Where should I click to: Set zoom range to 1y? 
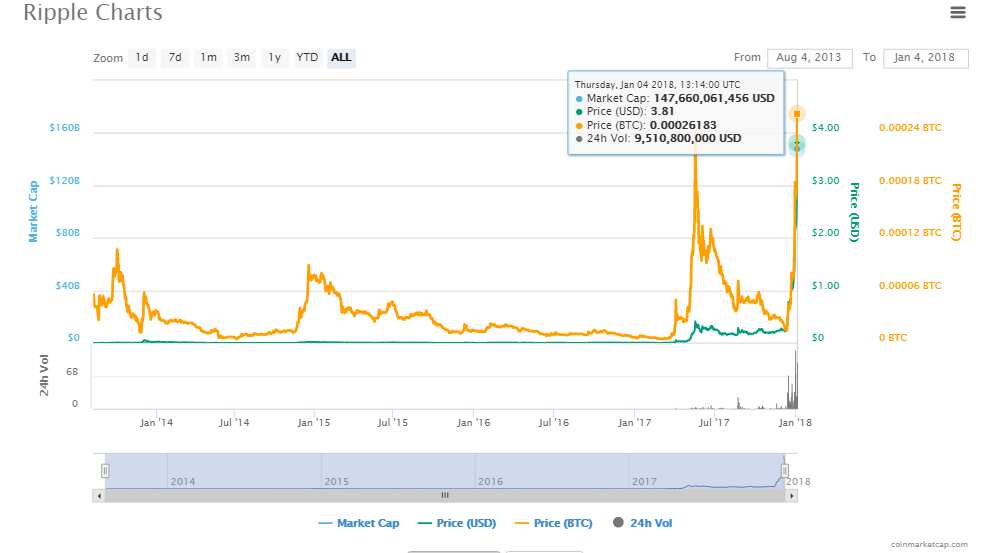274,58
